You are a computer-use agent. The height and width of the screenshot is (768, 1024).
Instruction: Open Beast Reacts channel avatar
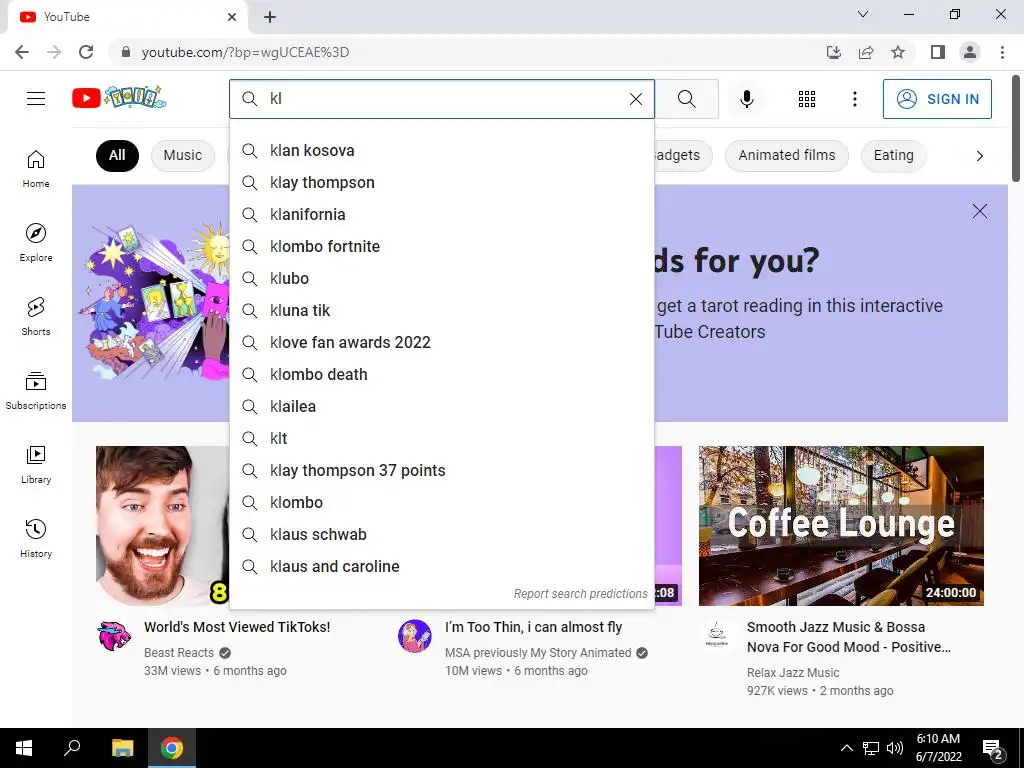click(x=114, y=636)
